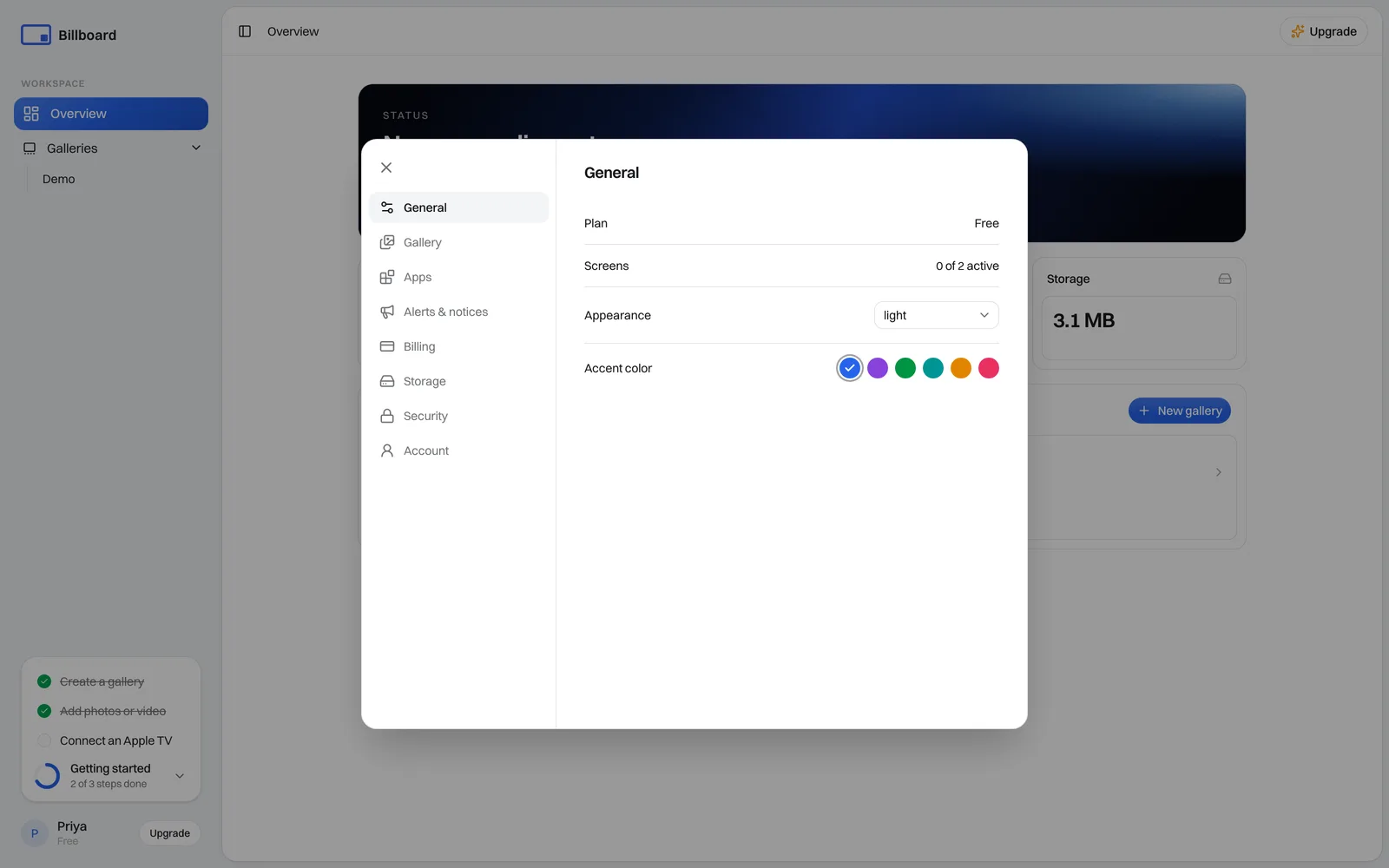This screenshot has height=868, width=1389.
Task: Click the Upgrade button in top bar
Action: [x=1323, y=31]
